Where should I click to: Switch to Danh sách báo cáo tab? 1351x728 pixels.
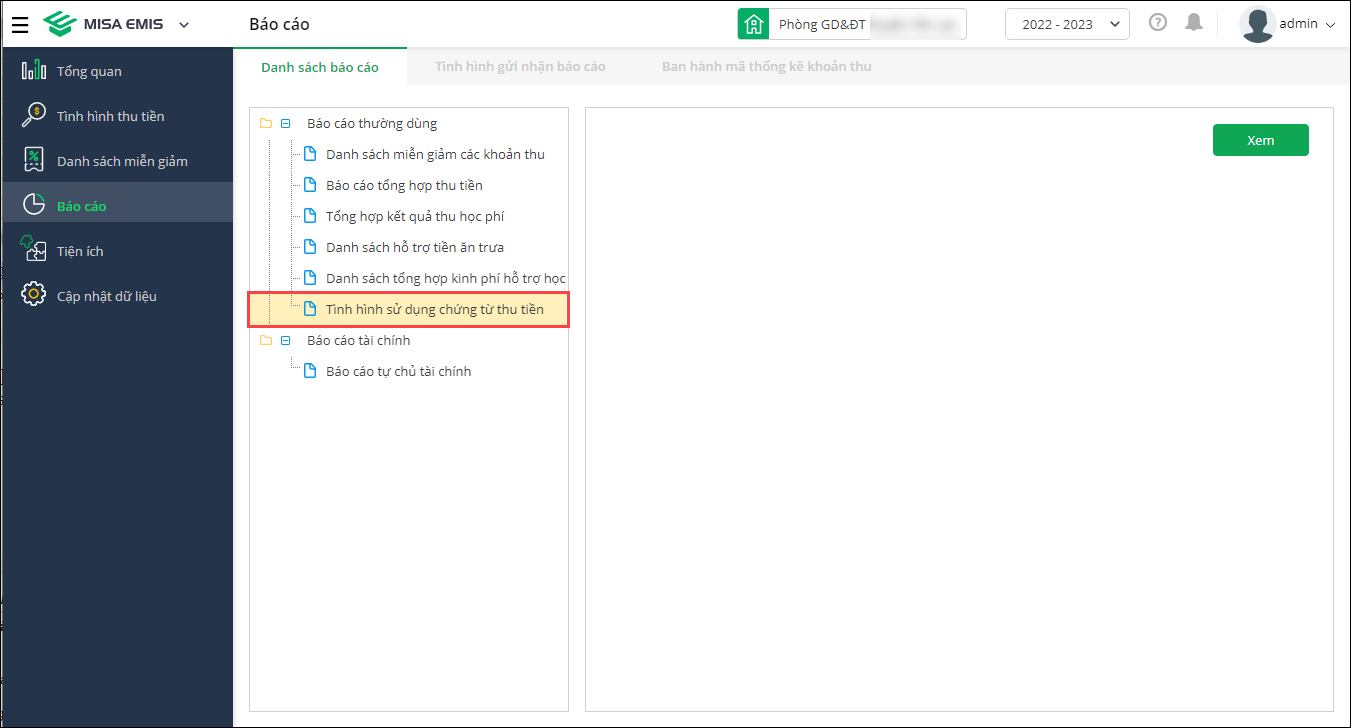pos(320,67)
